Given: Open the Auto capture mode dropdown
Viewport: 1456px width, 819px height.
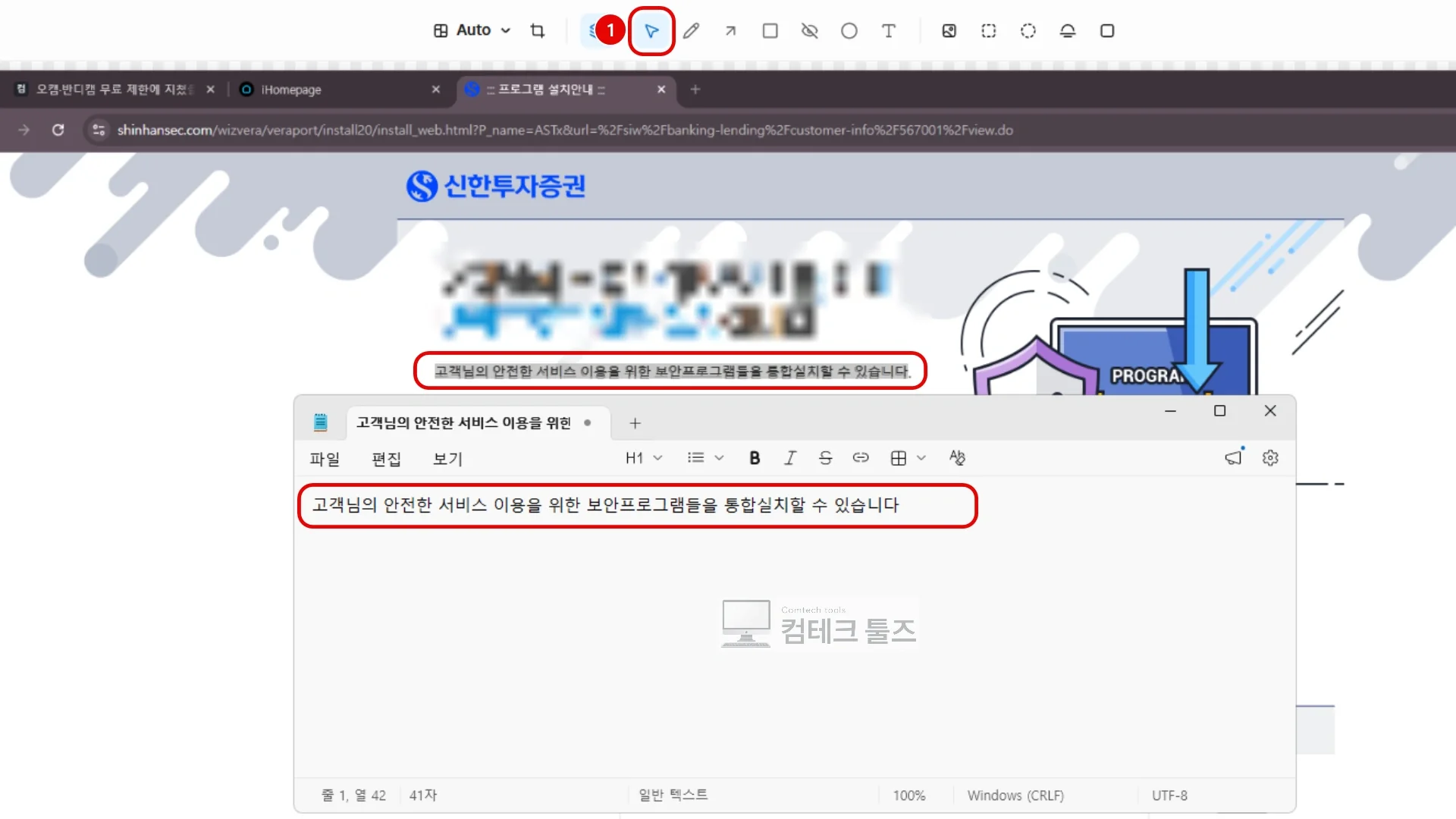Looking at the screenshot, I should coord(472,30).
